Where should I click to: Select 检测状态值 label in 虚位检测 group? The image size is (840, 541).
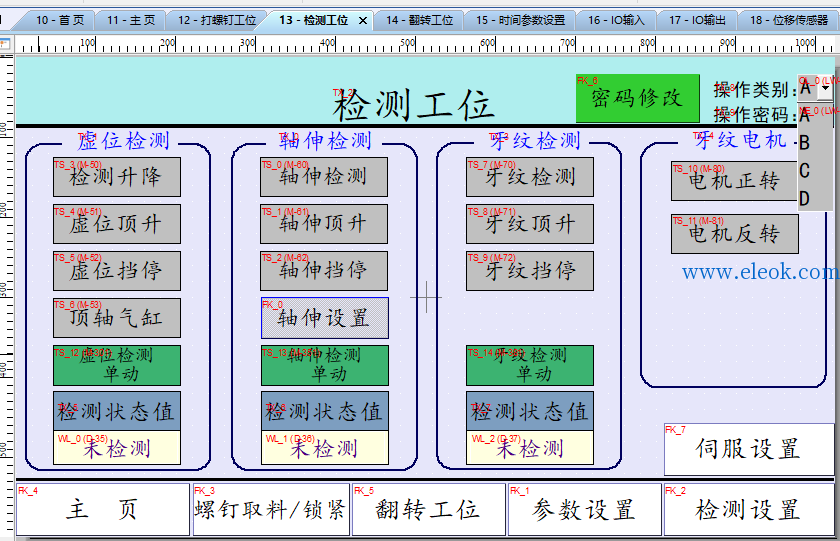pos(117,411)
